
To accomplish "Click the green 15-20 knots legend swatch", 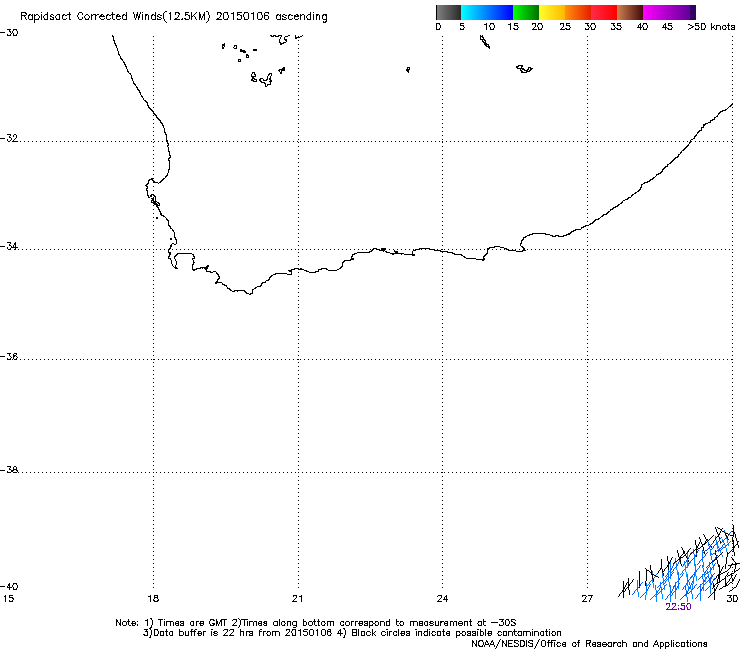I will (526, 12).
